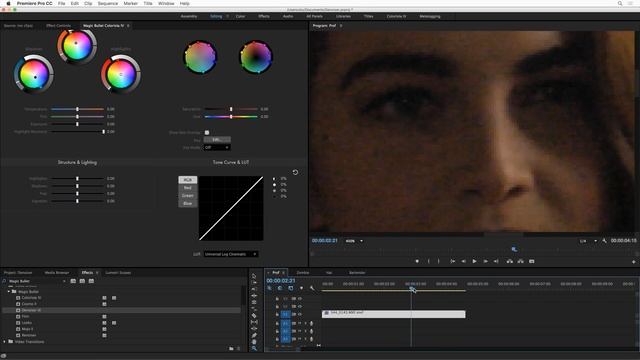The image size is (640, 360).
Task: Expand the Video Transitions folder
Action: click(x=5, y=342)
